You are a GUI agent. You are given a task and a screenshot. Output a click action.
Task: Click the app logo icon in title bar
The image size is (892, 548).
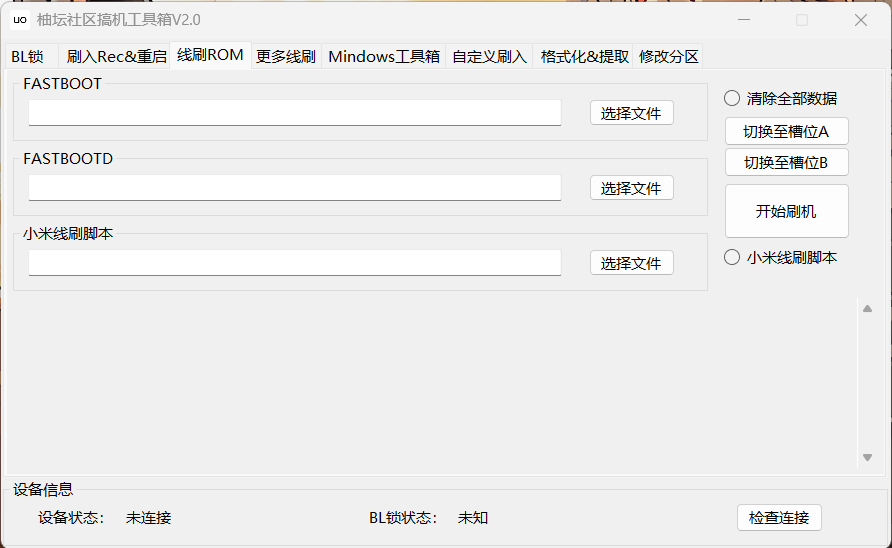click(20, 20)
